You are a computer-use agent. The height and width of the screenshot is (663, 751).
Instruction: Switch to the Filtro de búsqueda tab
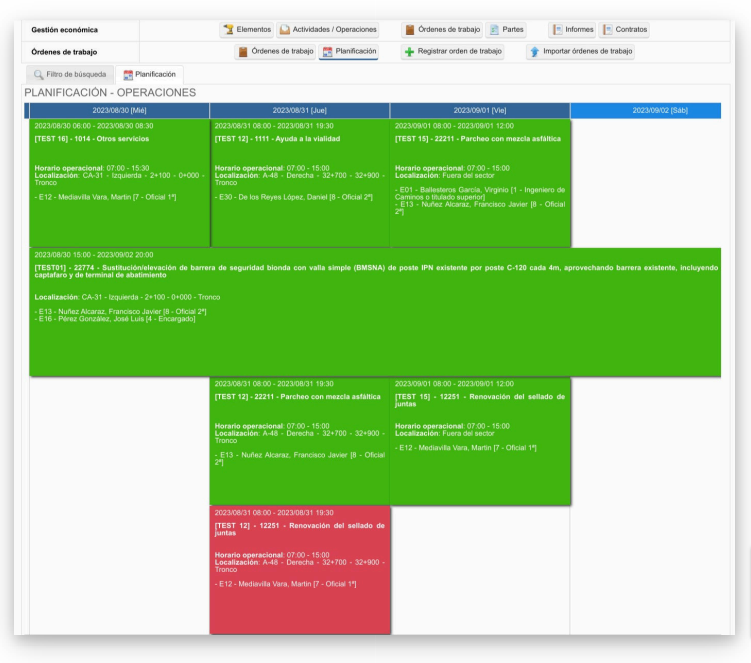click(69, 74)
